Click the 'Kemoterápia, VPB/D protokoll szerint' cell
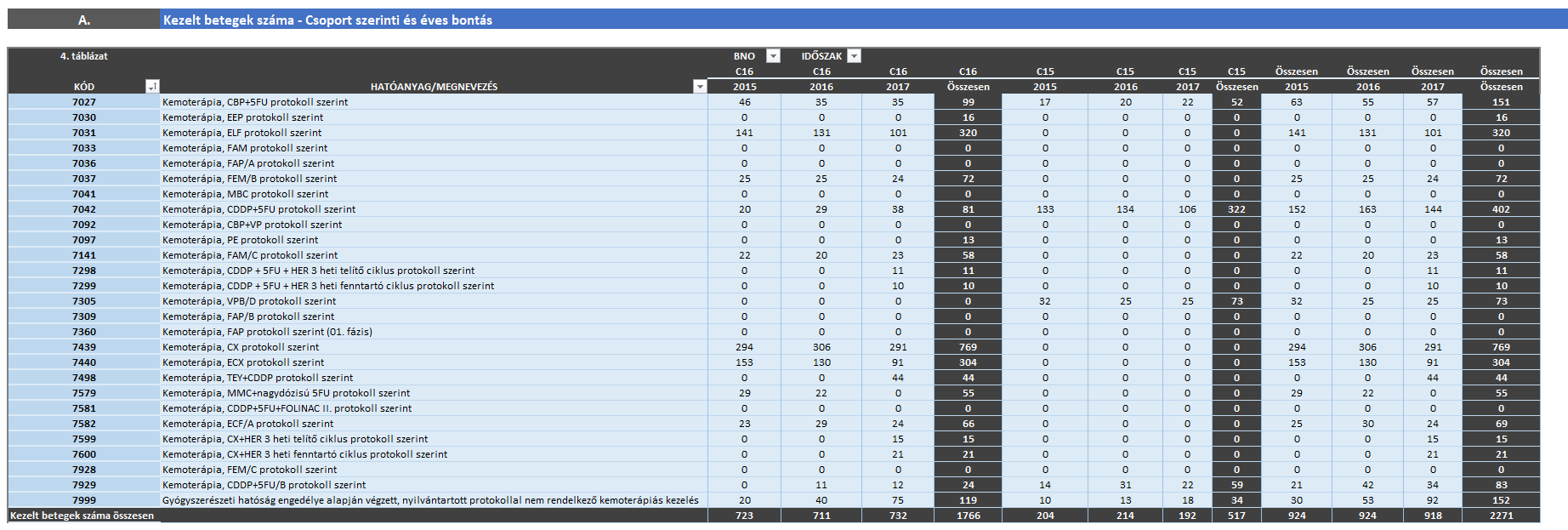1568x530 pixels. tap(248, 301)
